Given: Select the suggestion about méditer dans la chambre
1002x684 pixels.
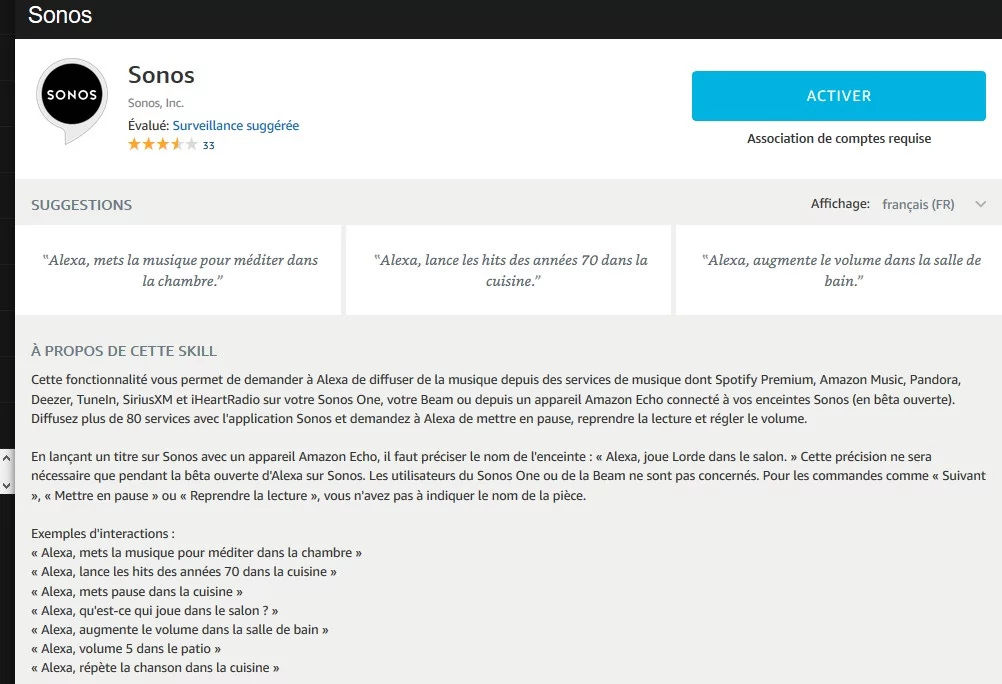Looking at the screenshot, I should point(178,270).
